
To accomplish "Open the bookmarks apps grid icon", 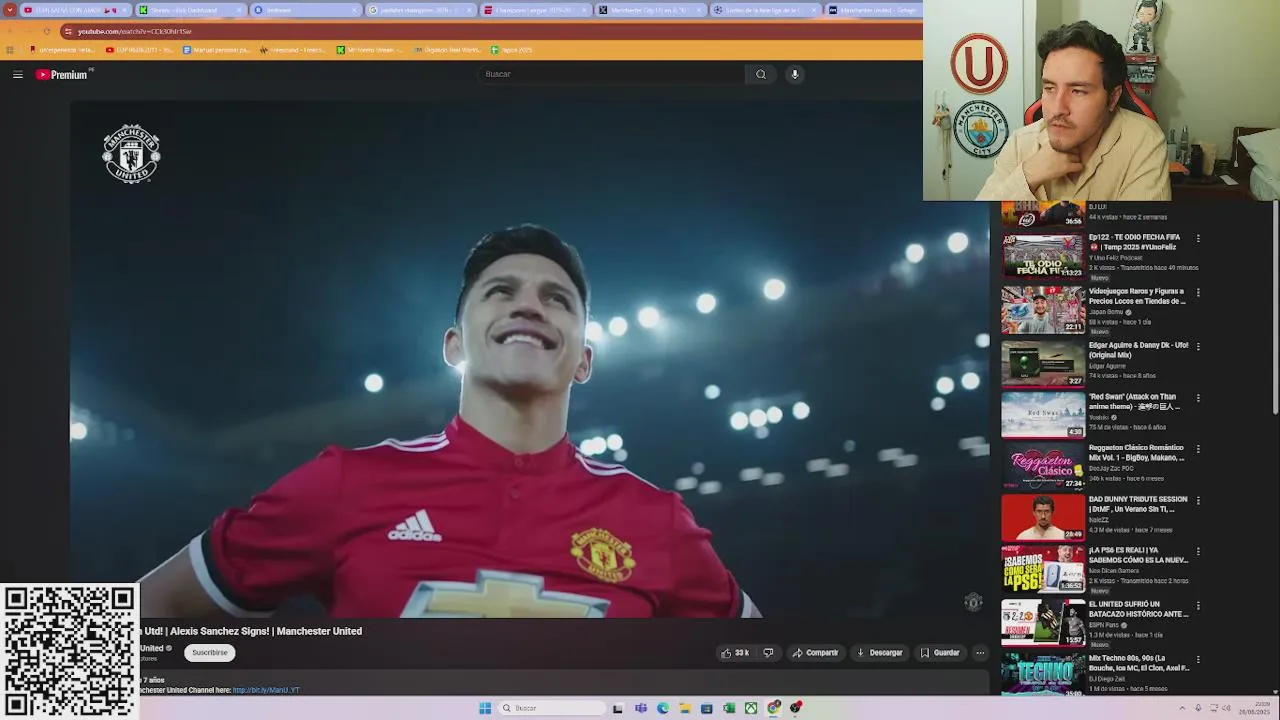I will (10, 49).
